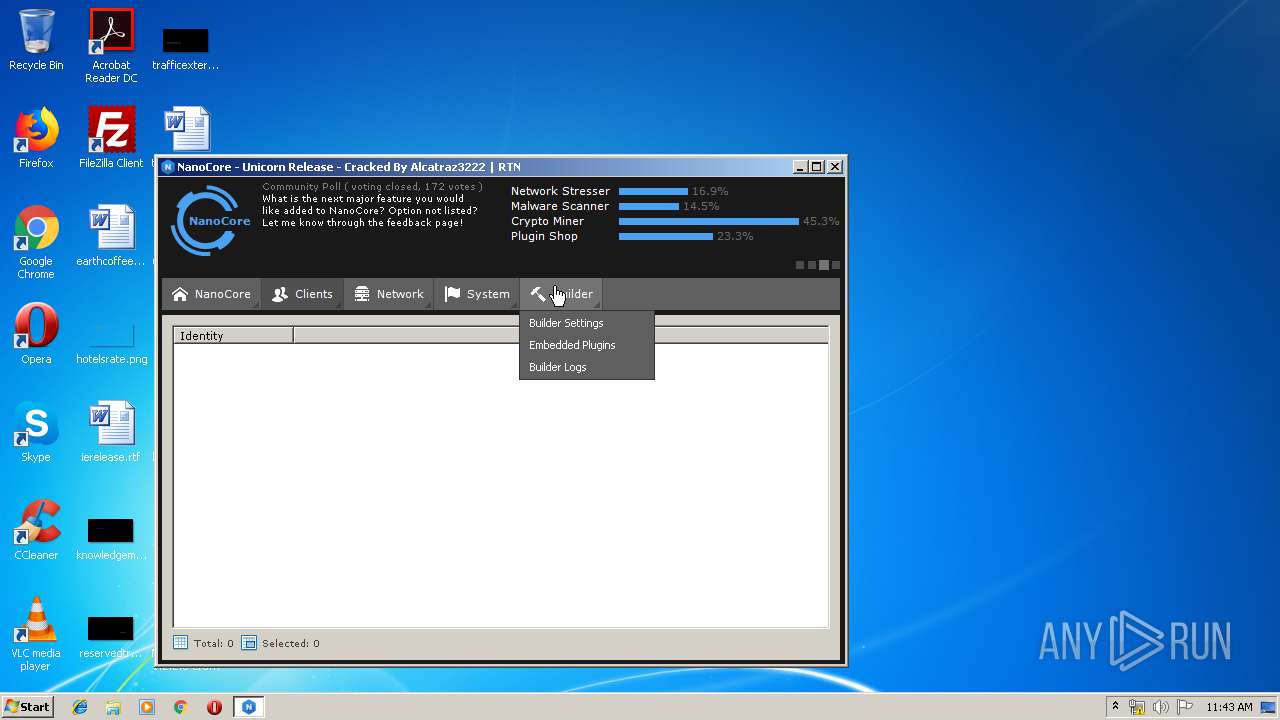Launch Google Chrome desktop shortcut
The height and width of the screenshot is (720, 1280).
(x=36, y=242)
